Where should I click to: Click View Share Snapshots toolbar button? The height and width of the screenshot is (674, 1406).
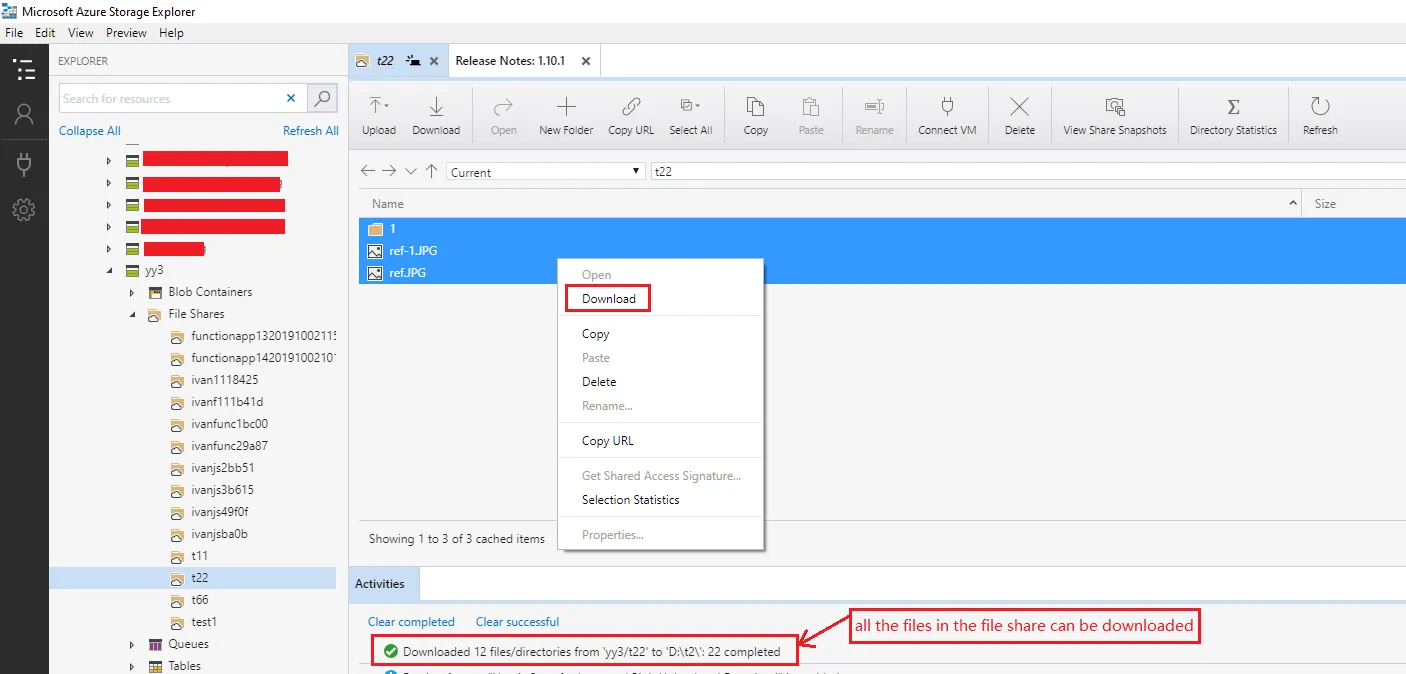click(x=1115, y=116)
